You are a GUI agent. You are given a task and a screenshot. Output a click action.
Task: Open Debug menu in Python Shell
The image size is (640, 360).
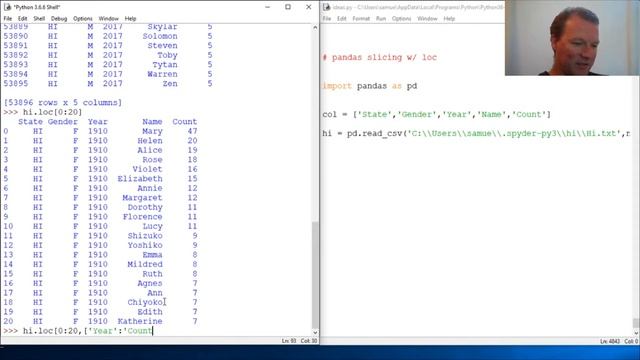point(59,19)
